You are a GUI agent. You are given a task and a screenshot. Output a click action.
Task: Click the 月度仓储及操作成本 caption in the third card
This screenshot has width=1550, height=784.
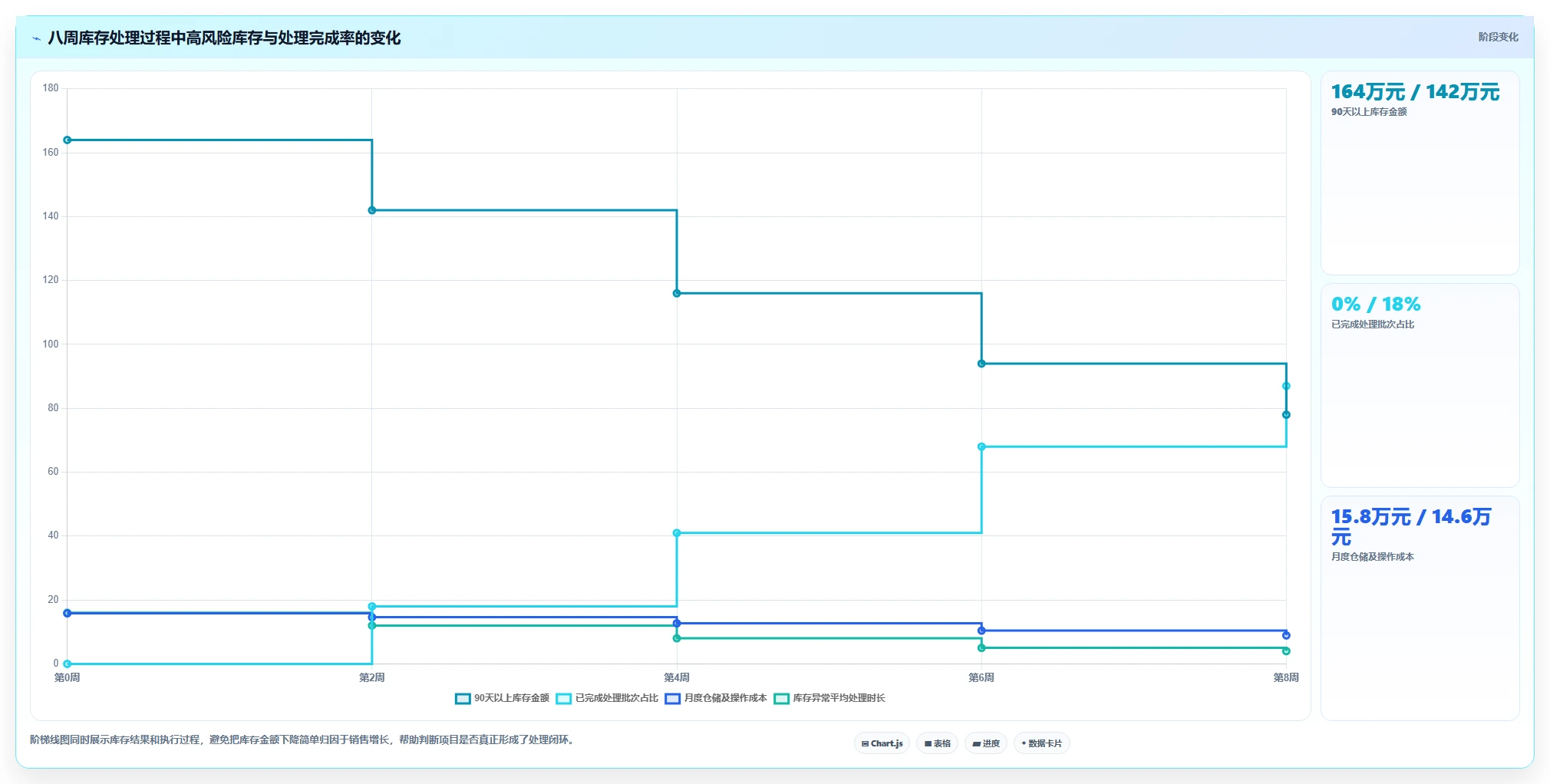pyautogui.click(x=1373, y=557)
